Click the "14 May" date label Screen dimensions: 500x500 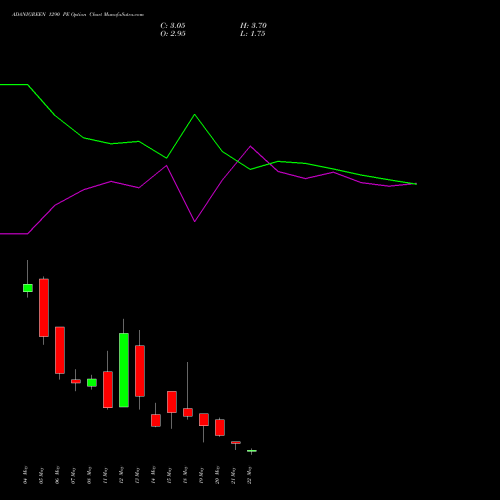click(154, 475)
